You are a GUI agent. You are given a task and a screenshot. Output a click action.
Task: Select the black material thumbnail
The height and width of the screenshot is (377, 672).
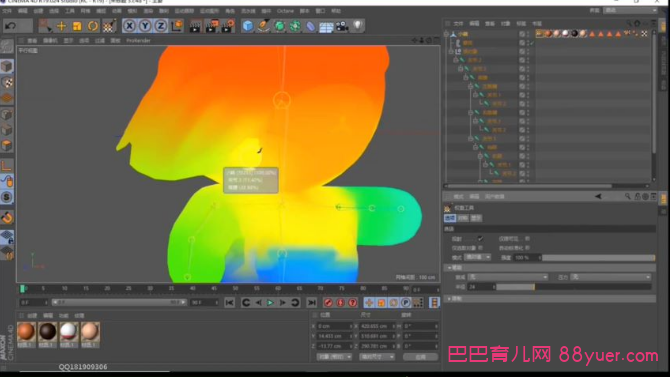tap(47, 332)
